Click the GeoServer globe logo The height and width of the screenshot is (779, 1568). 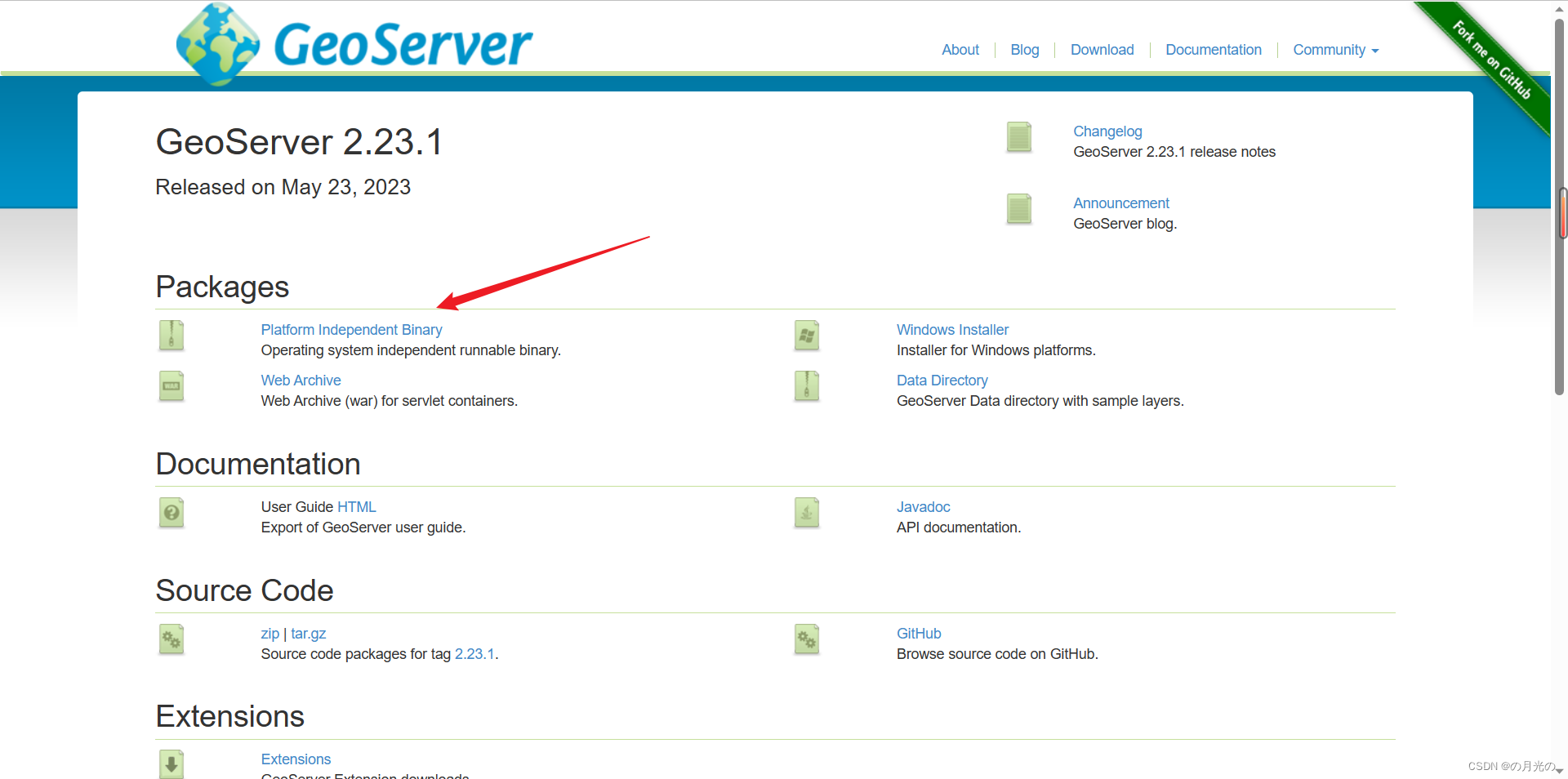[218, 44]
